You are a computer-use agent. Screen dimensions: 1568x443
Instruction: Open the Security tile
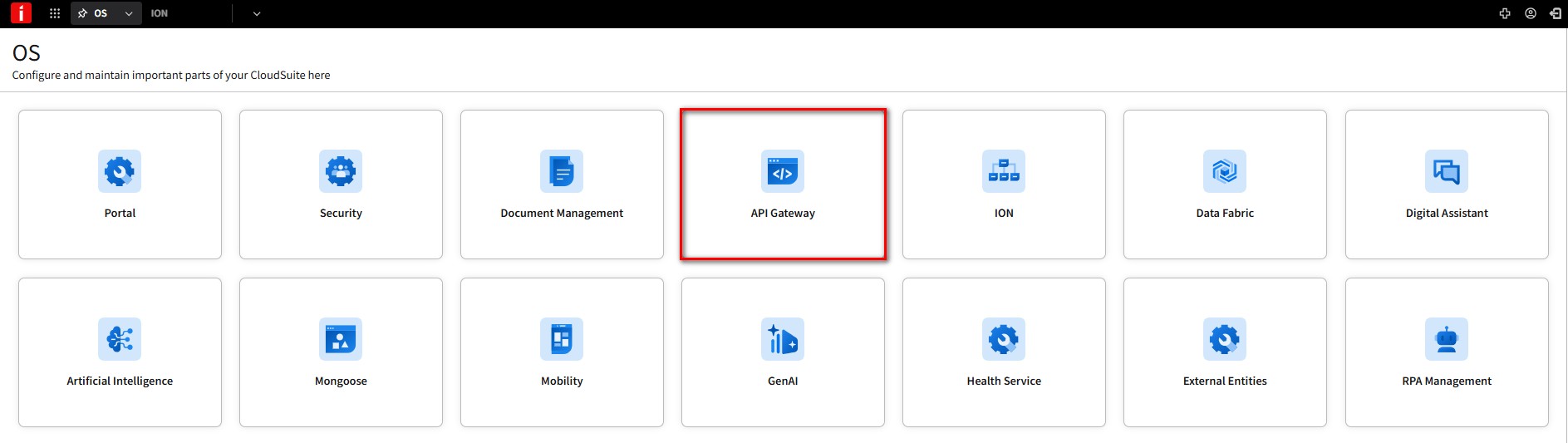341,185
